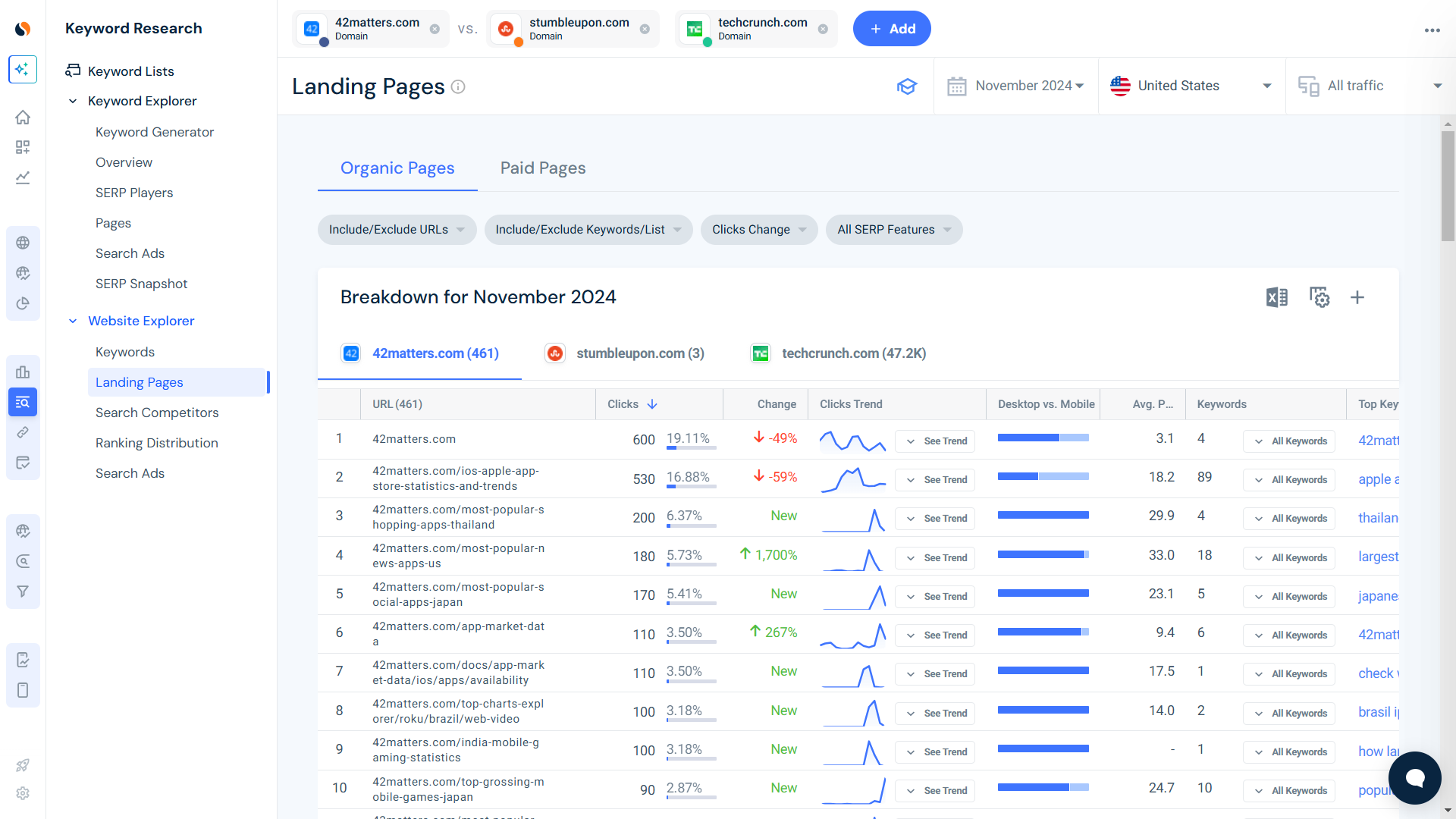The width and height of the screenshot is (1456, 819).
Task: Export the breakdown table to Excel
Action: click(1277, 297)
